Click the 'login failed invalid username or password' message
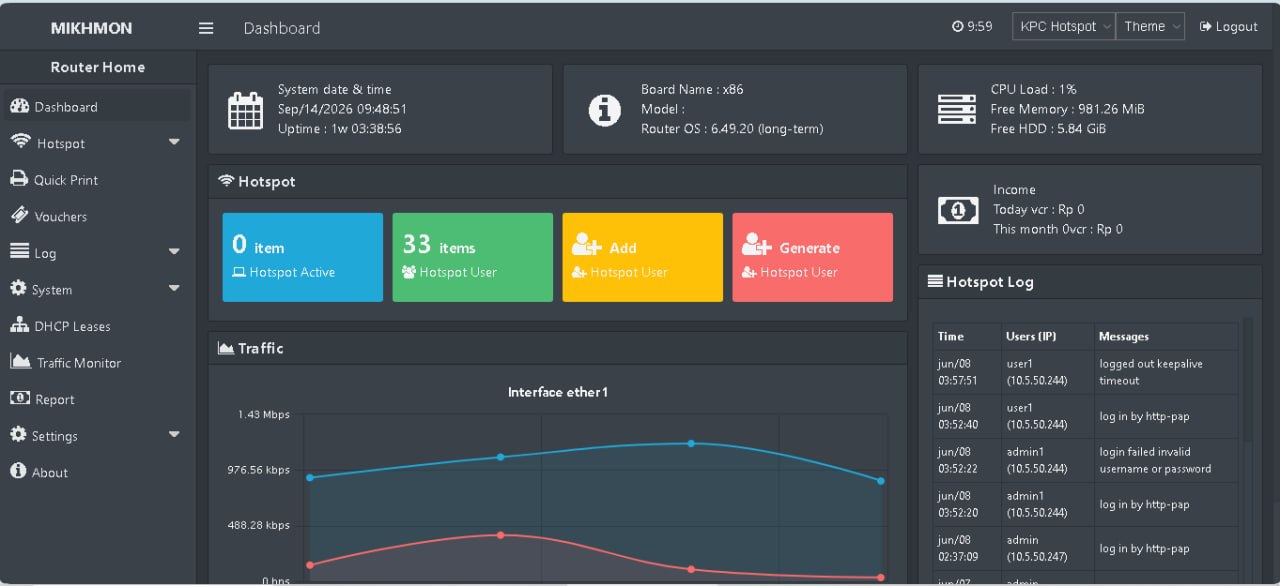This screenshot has width=1280, height=586. click(x=1155, y=460)
